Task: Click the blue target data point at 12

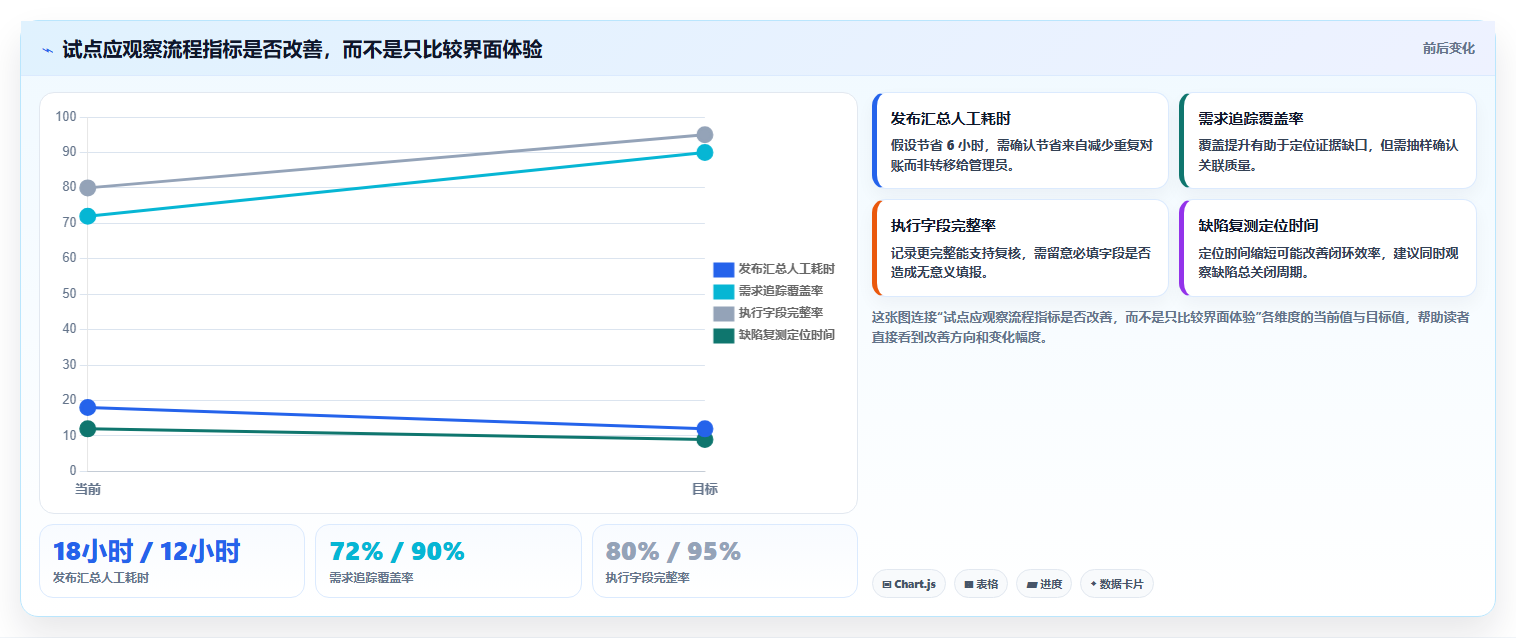Action: pos(705,429)
